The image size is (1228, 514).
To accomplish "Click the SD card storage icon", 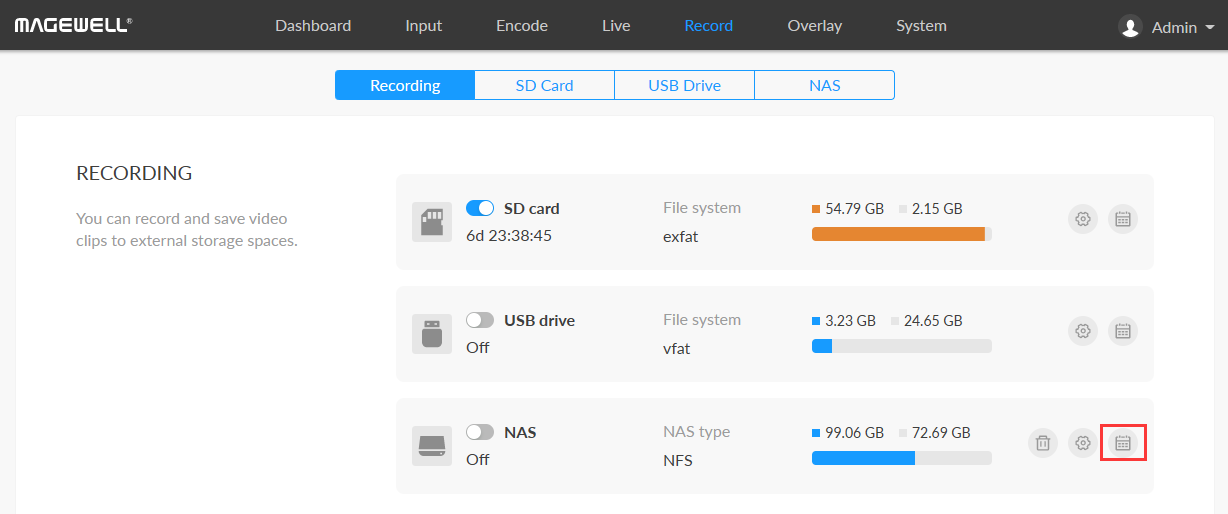I will click(x=432, y=221).
